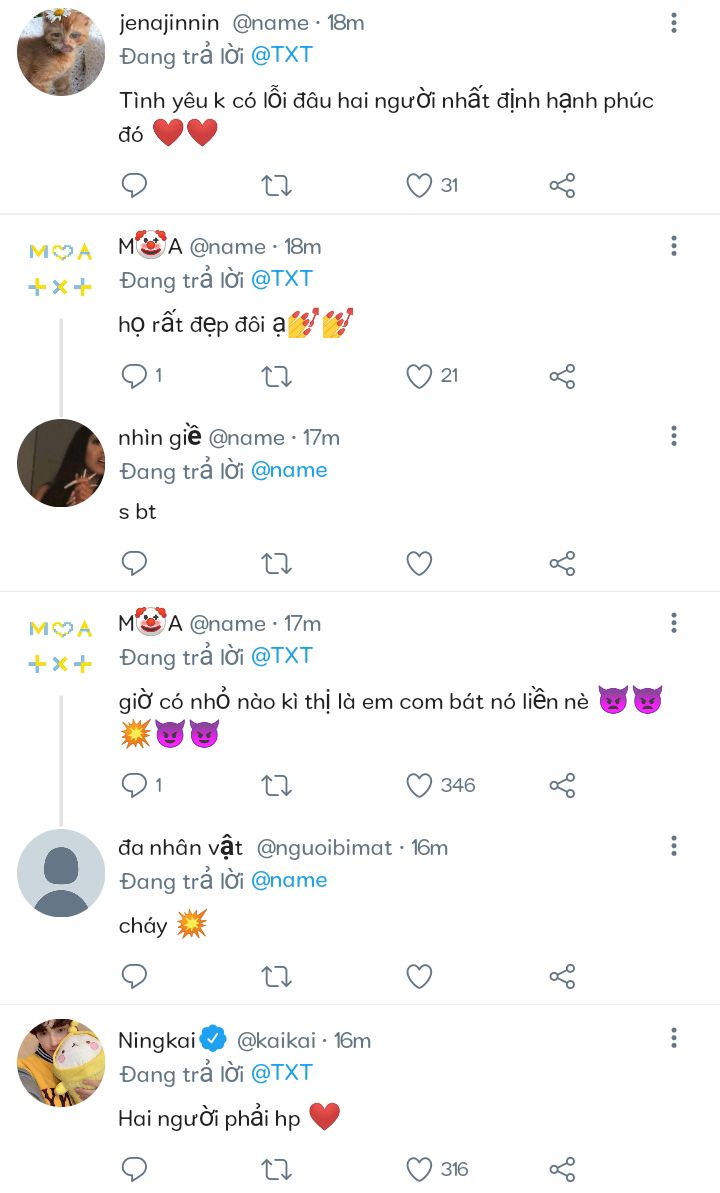Open the @TXT mention in Ningkai's tweet
This screenshot has height=1193, width=720.
pyautogui.click(x=281, y=1073)
